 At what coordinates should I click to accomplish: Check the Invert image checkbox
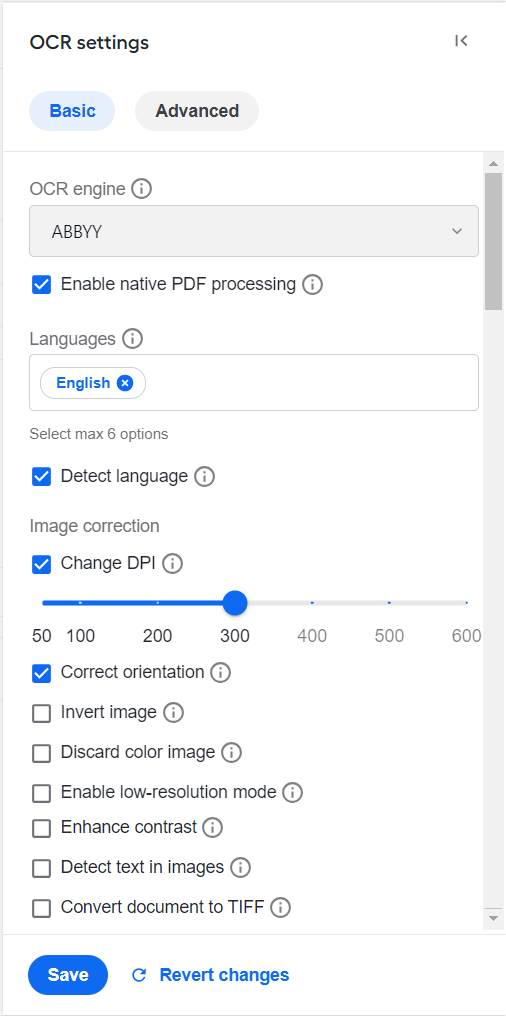41,713
